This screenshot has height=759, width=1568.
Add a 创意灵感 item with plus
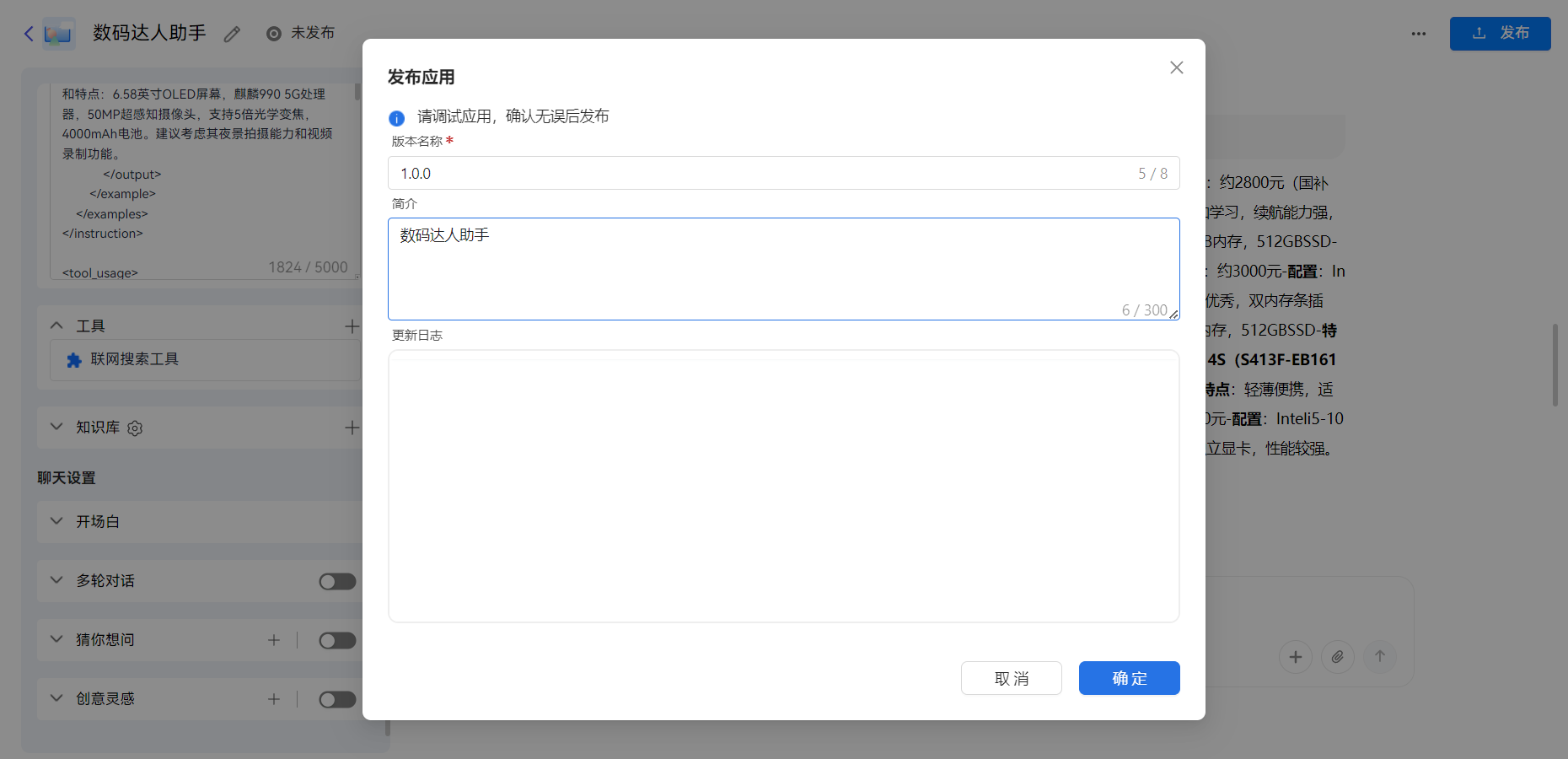pyautogui.click(x=274, y=699)
